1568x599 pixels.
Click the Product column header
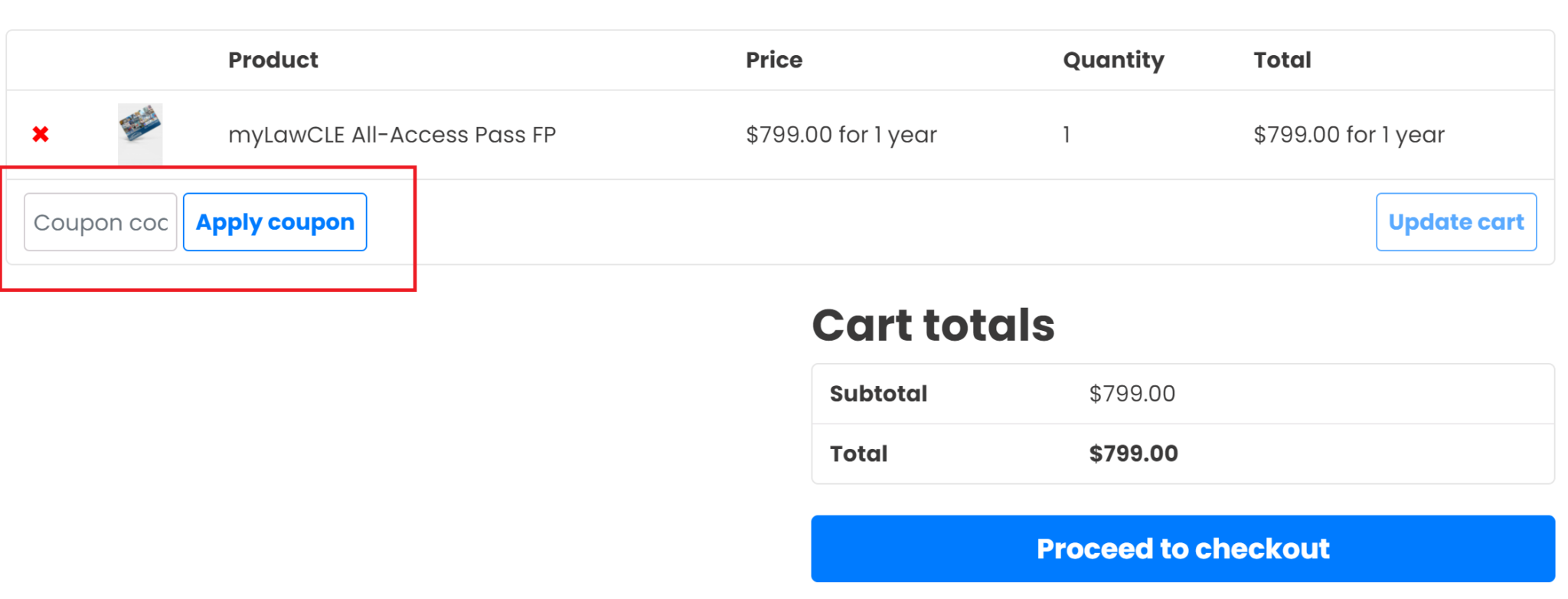[x=273, y=60]
